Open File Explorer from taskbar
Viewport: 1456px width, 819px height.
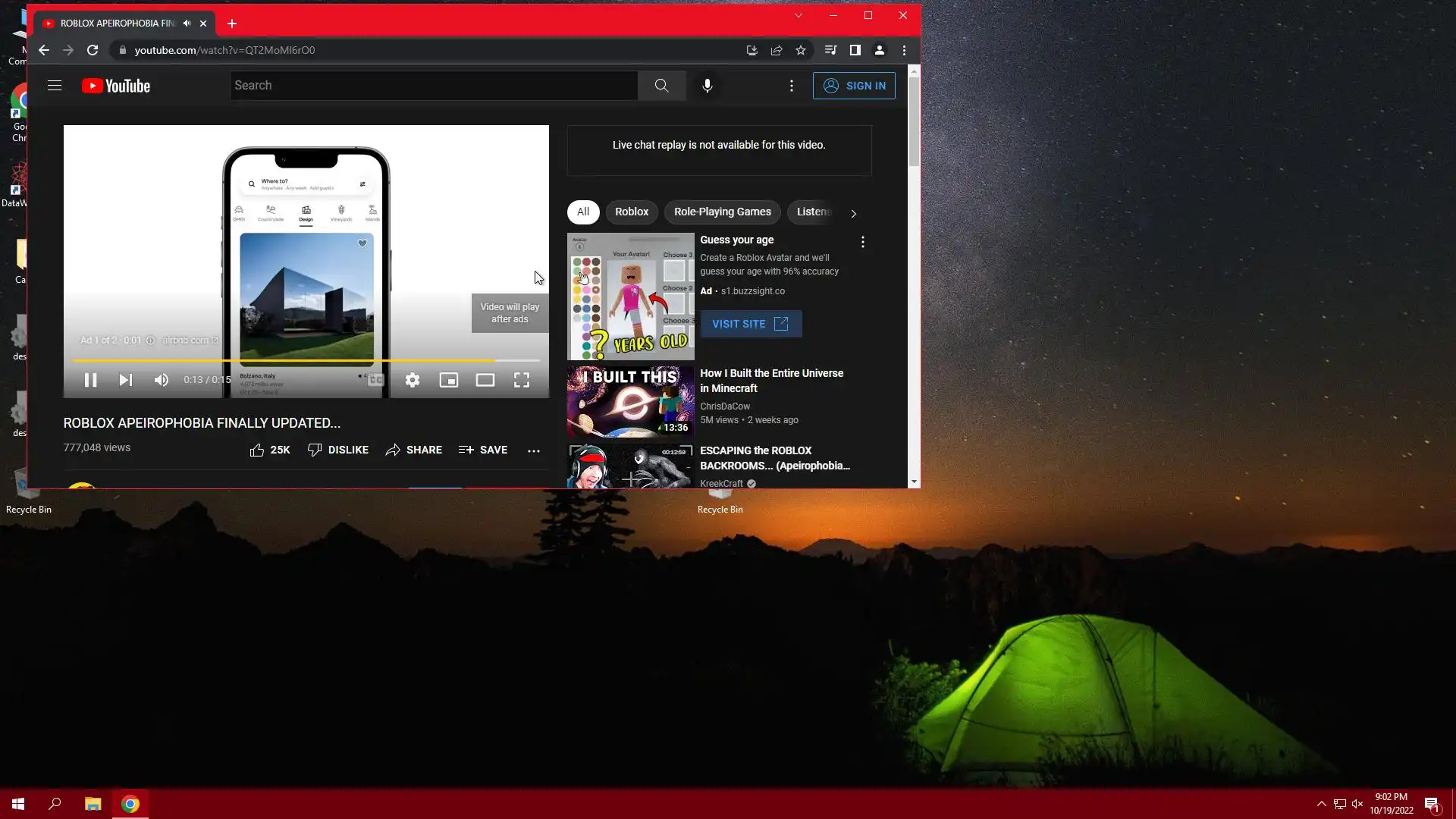(93, 804)
